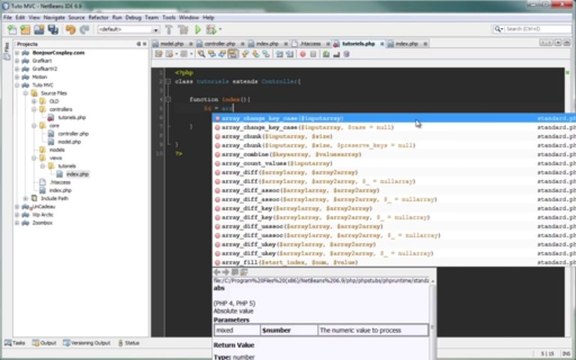Open the <default> configuration combo box

pyautogui.click(x=128, y=29)
